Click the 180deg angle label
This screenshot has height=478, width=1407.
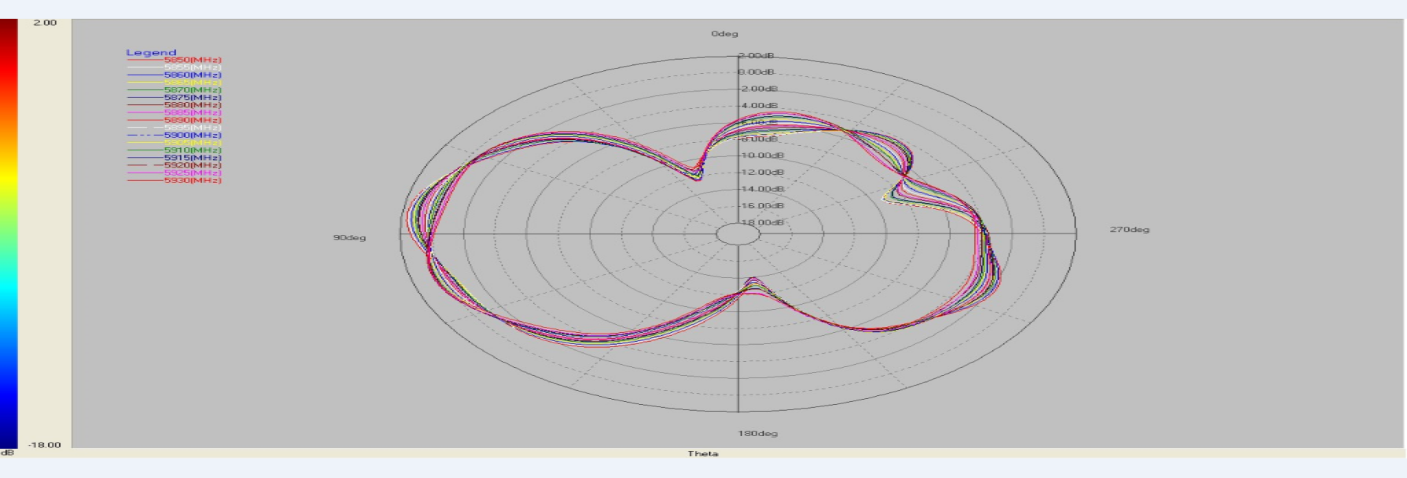(x=757, y=433)
